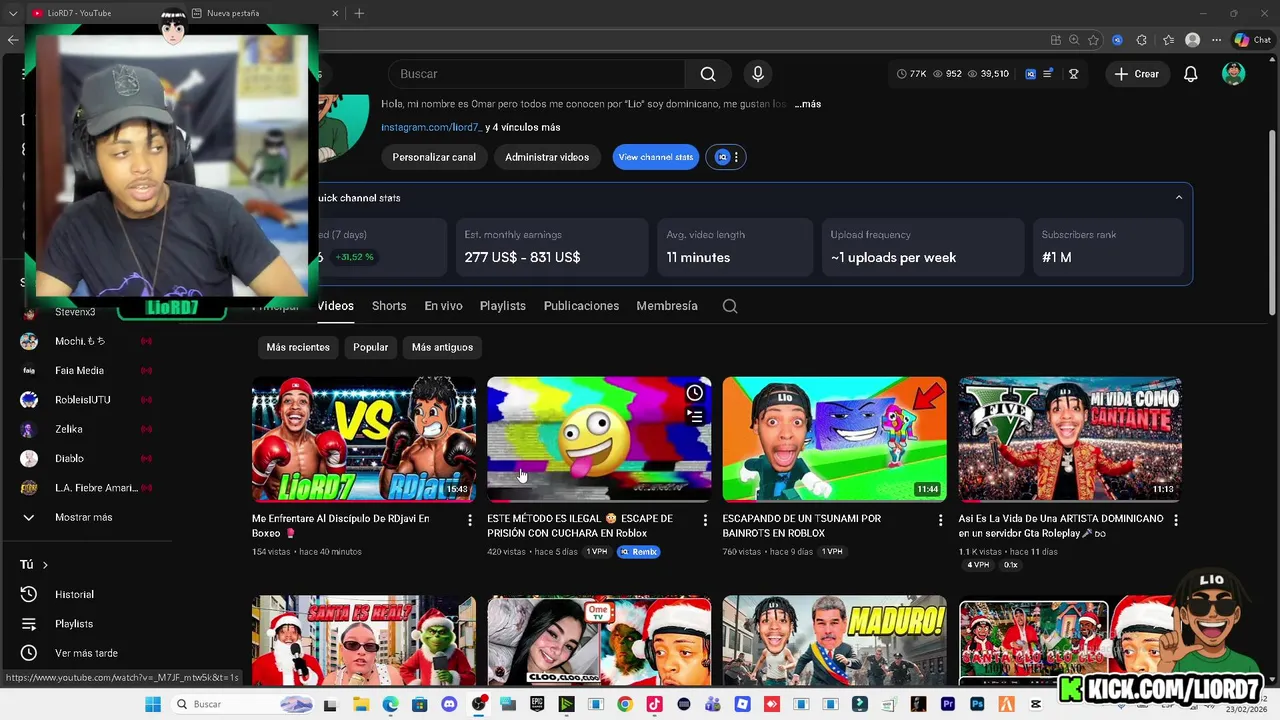Image resolution: width=1280 pixels, height=720 pixels.
Task: Open the ESCAPANDO DE UN TSUNAMI thumbnail
Action: tap(834, 439)
